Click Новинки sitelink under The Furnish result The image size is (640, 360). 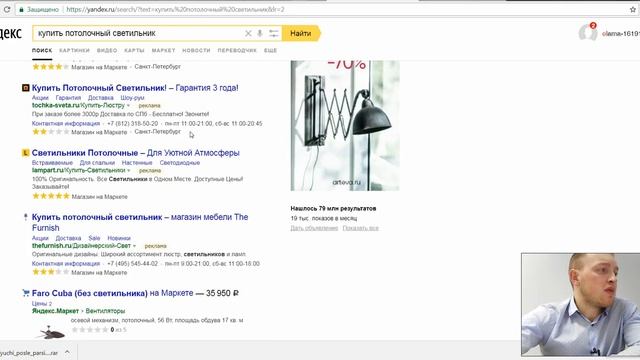119,238
